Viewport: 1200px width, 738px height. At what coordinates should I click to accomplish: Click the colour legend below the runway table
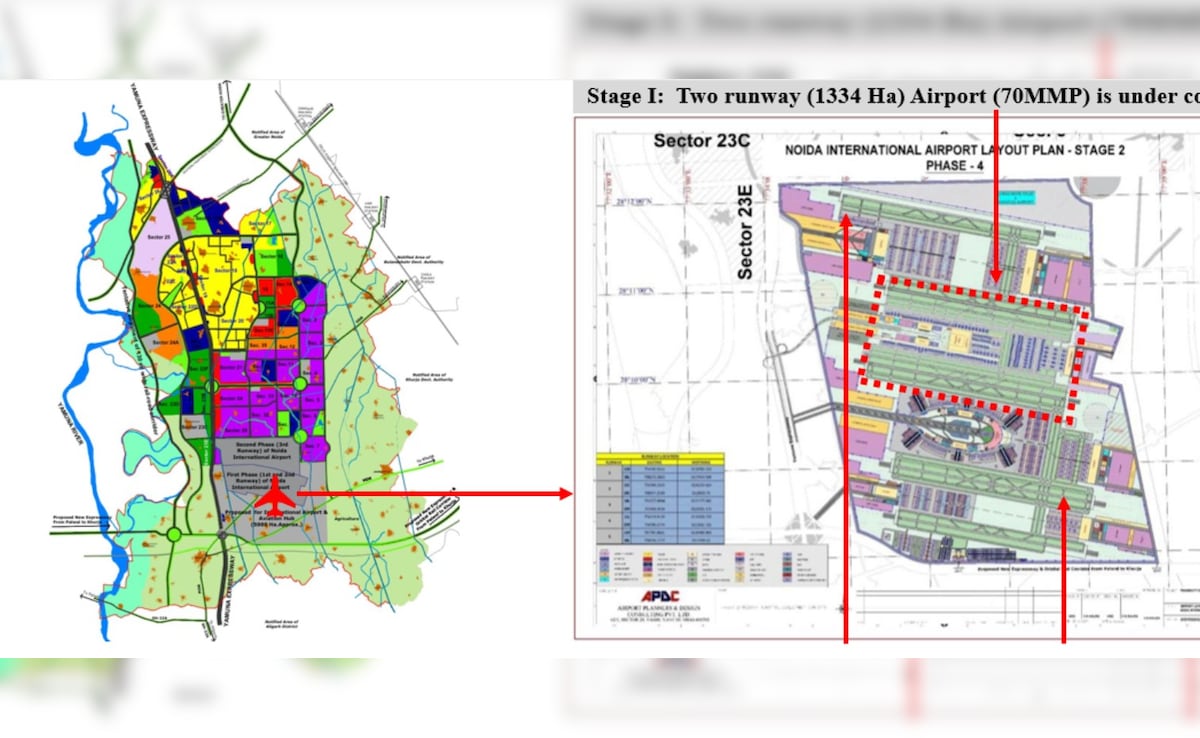(x=712, y=567)
